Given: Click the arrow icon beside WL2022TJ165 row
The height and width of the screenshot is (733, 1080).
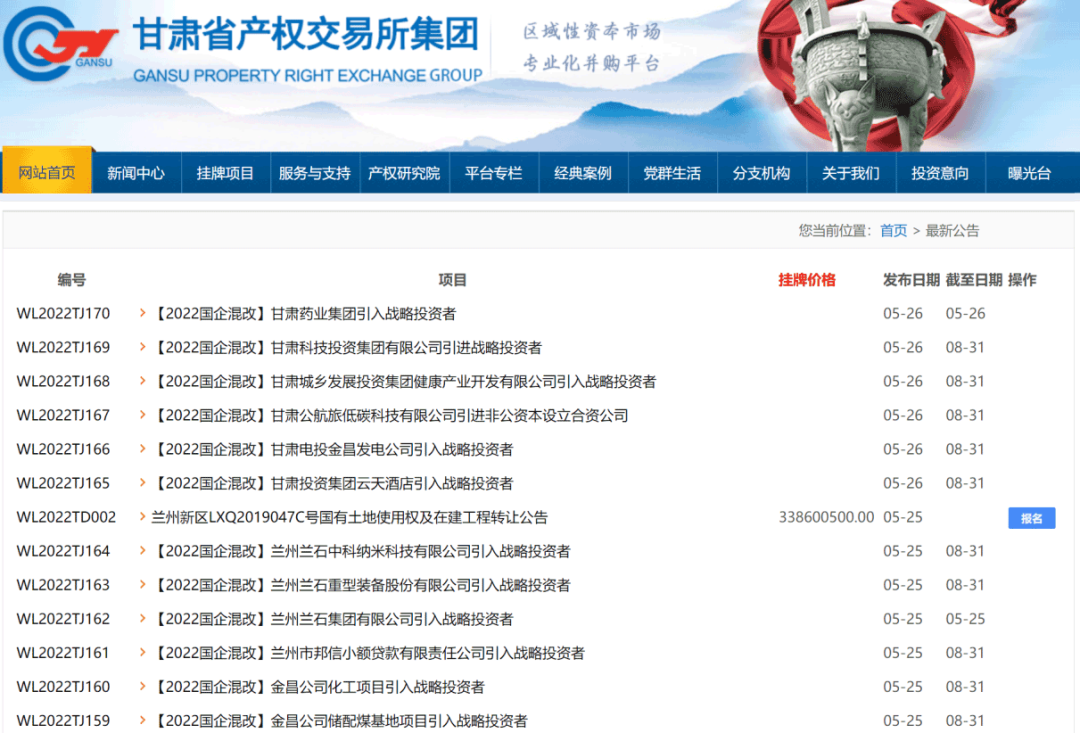Looking at the screenshot, I should 143,482.
